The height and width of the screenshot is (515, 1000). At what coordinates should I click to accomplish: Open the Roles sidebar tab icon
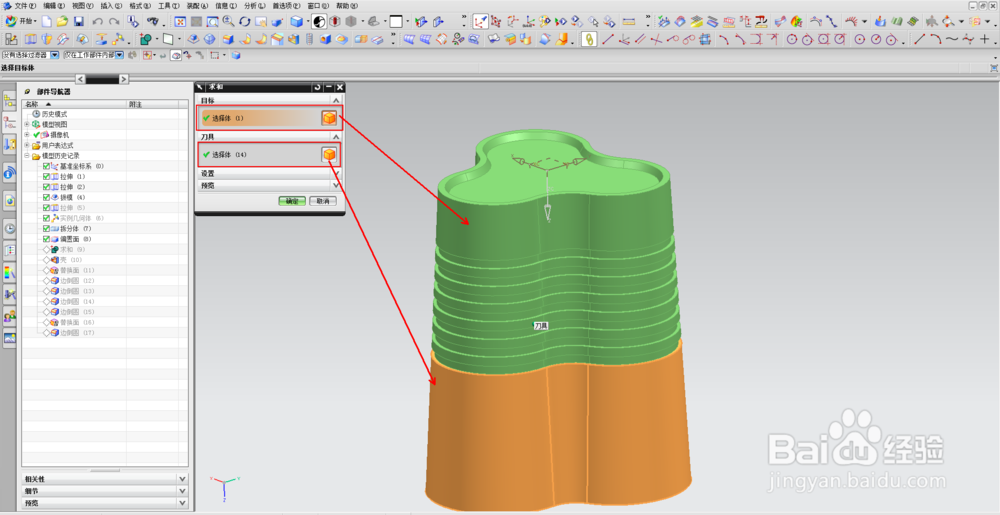[10, 316]
